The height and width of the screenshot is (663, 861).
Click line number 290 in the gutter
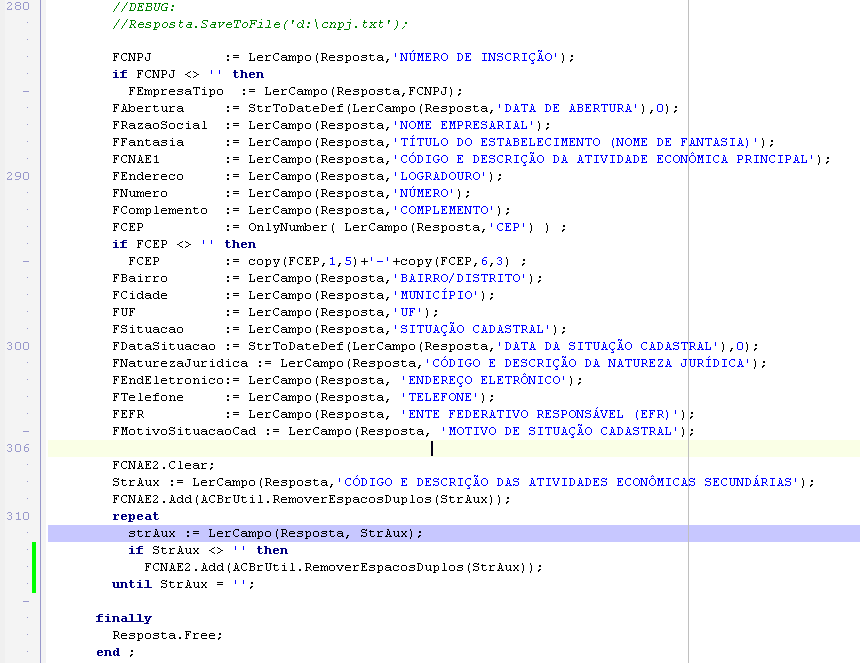(18, 176)
